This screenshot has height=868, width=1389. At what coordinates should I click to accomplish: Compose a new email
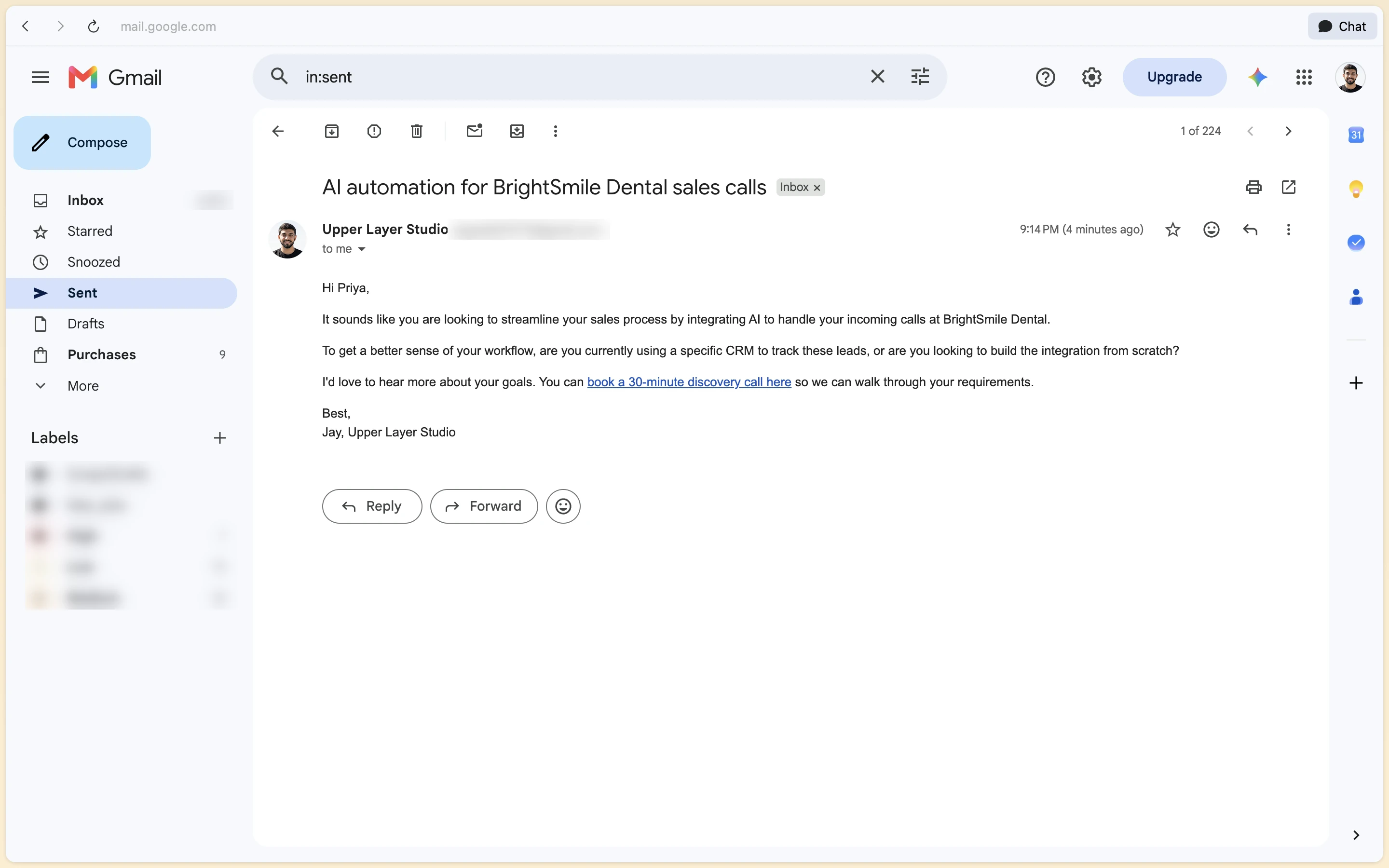pos(82,142)
